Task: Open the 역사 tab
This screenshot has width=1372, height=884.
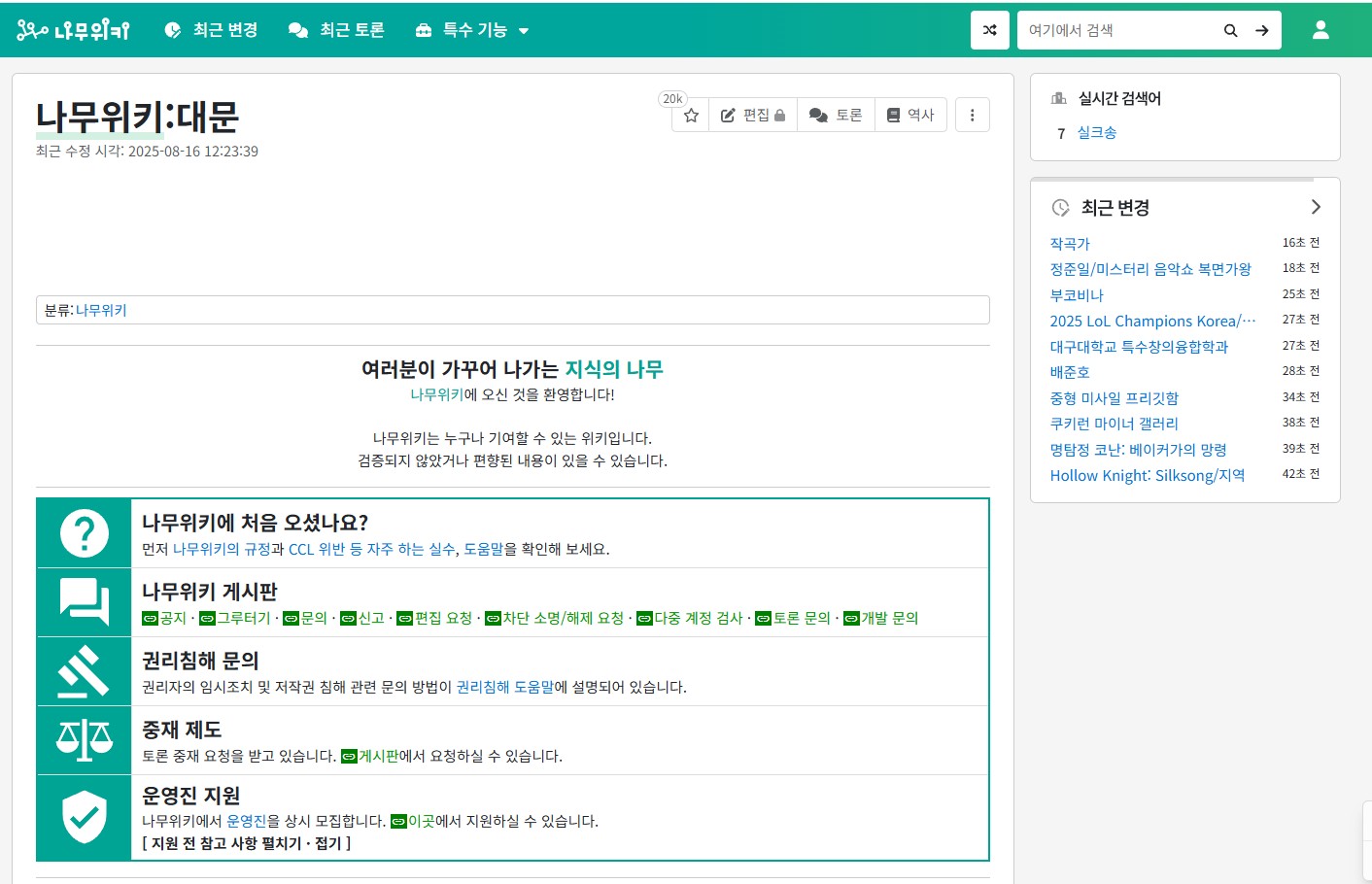Action: 910,116
